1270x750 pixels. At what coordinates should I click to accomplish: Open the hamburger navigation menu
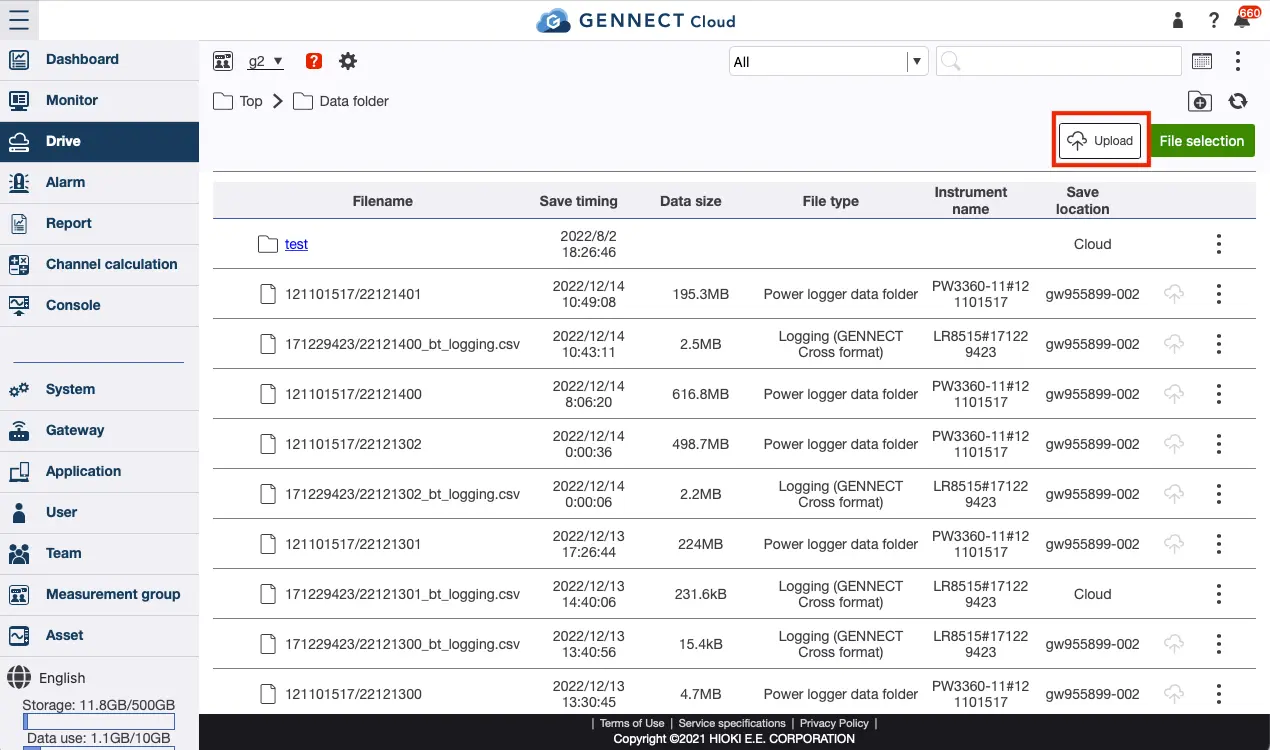click(19, 20)
